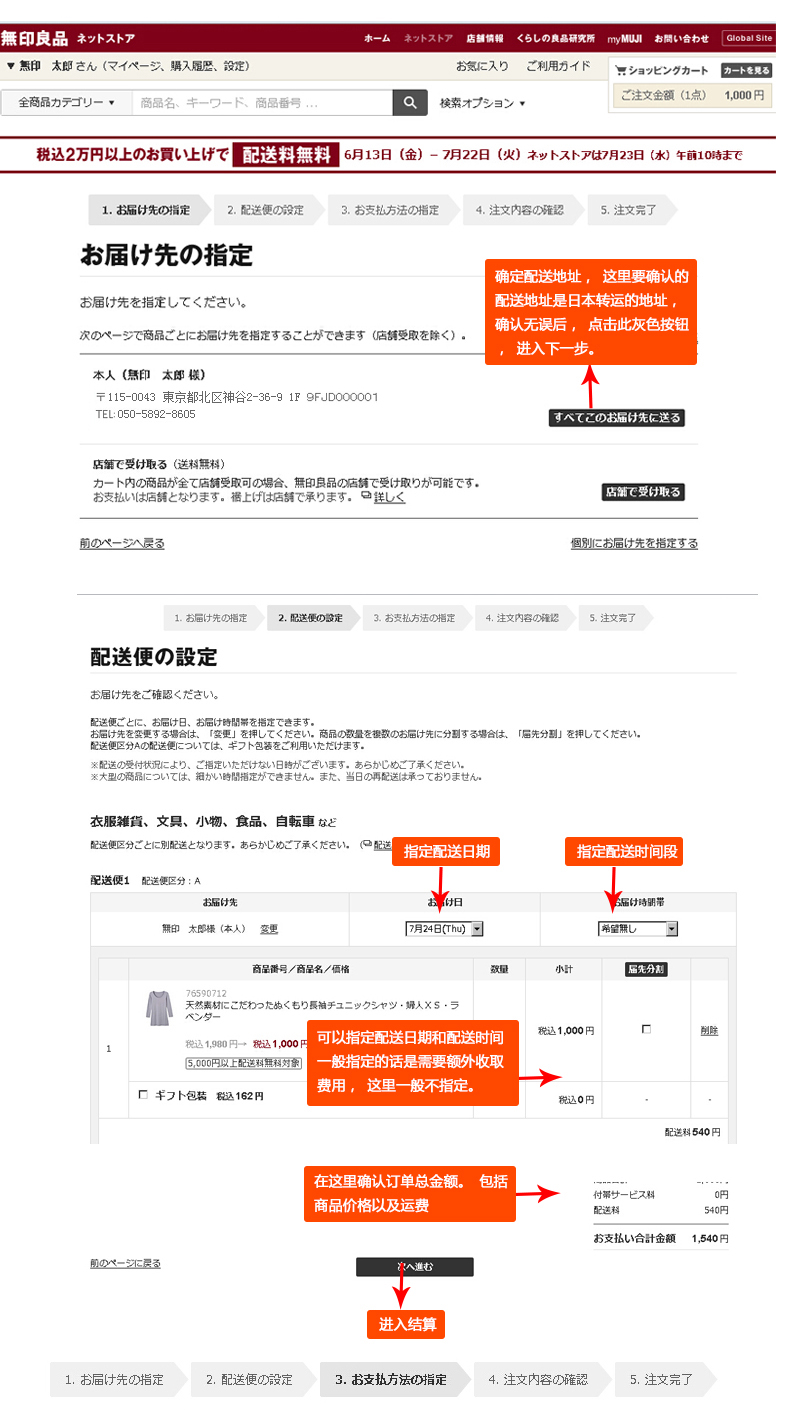
Task: Open the 全商品カテゴリー dropdown
Action: (66, 103)
